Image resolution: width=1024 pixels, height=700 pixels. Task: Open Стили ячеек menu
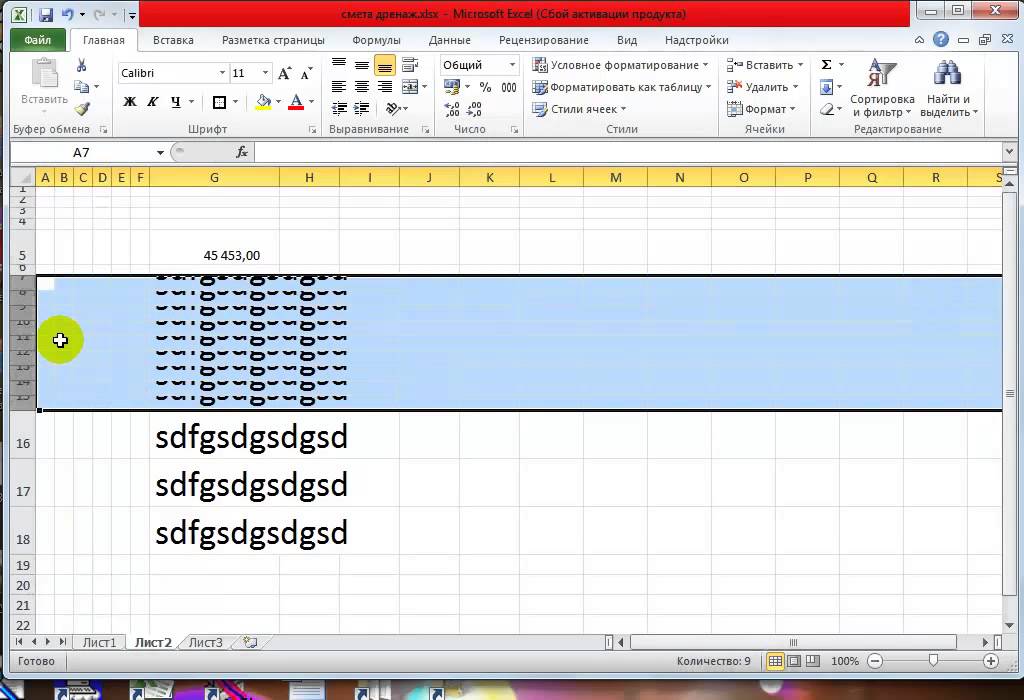[x=579, y=109]
